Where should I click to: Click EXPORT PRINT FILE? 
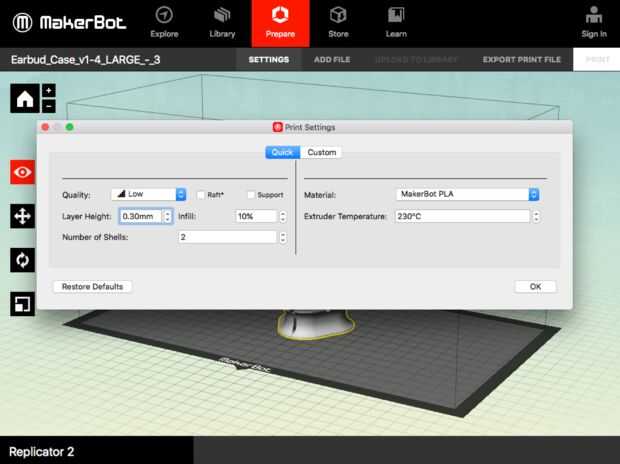click(x=522, y=60)
